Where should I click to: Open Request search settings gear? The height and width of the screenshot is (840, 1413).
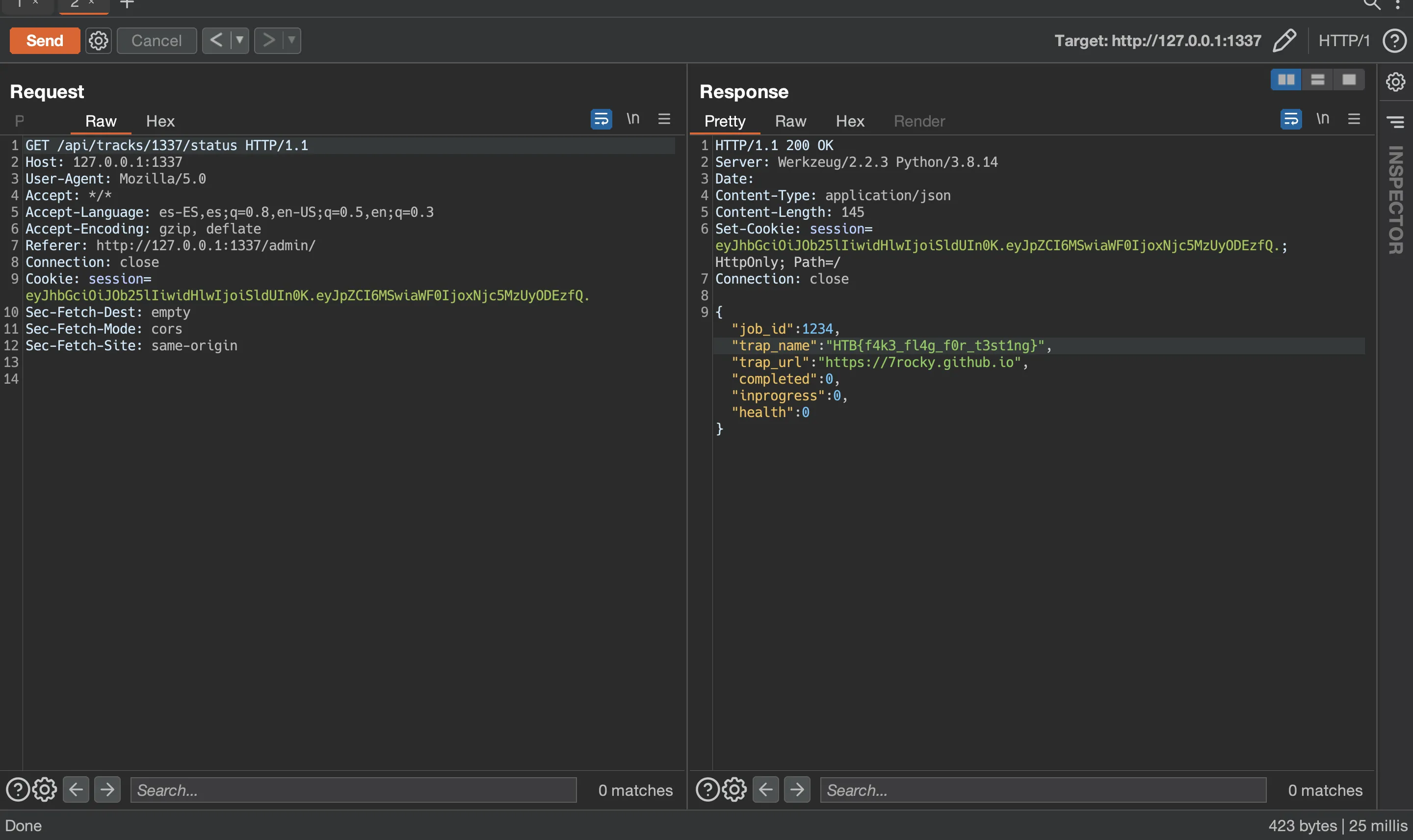click(45, 789)
